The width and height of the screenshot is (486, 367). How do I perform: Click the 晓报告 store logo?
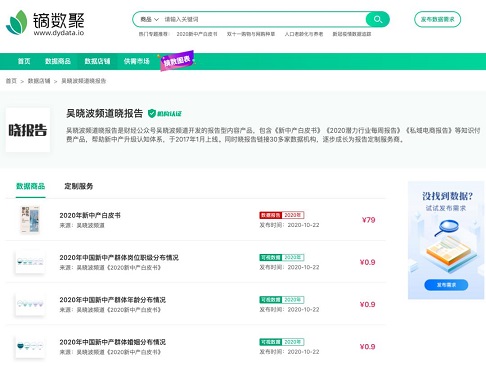(28, 130)
